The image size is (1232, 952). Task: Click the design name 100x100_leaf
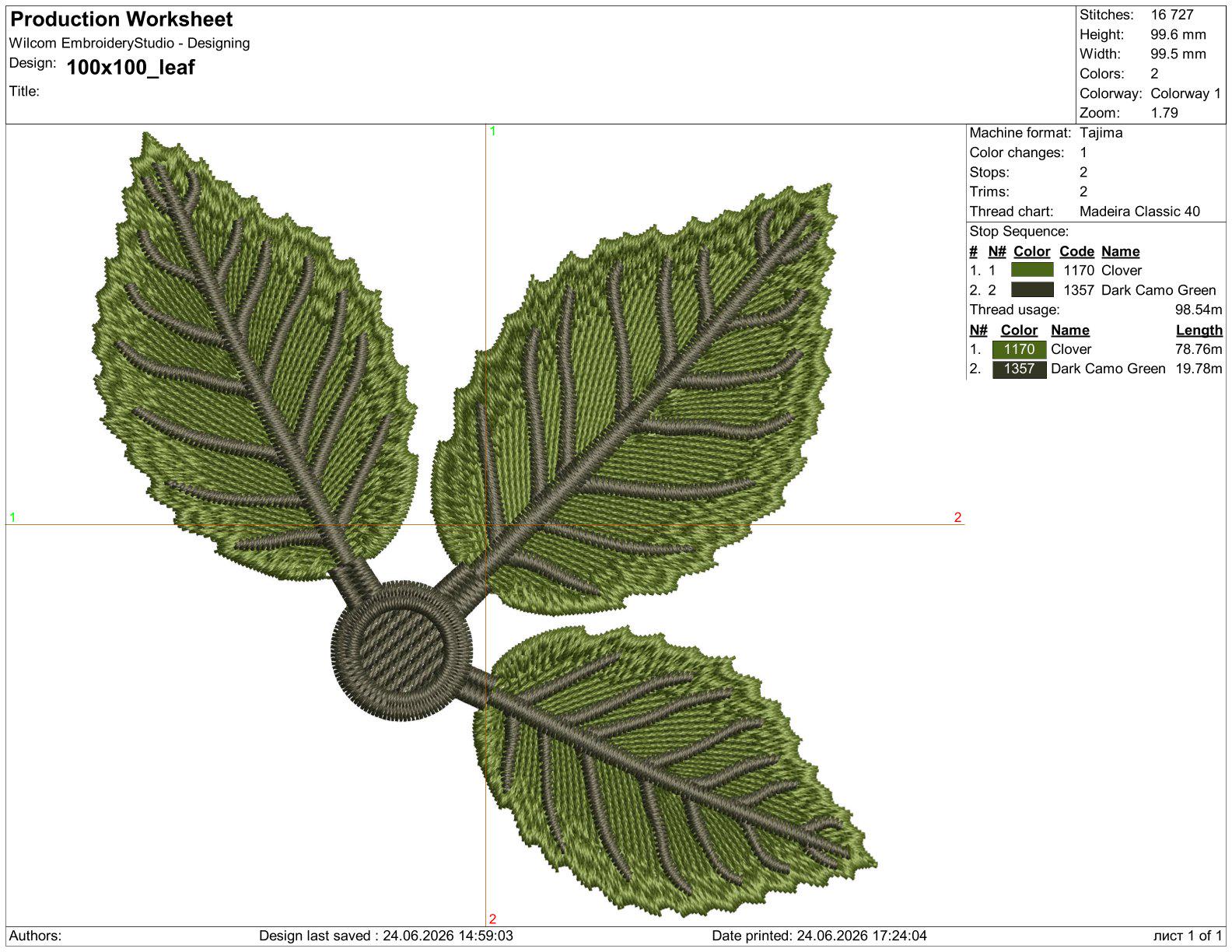[x=131, y=68]
